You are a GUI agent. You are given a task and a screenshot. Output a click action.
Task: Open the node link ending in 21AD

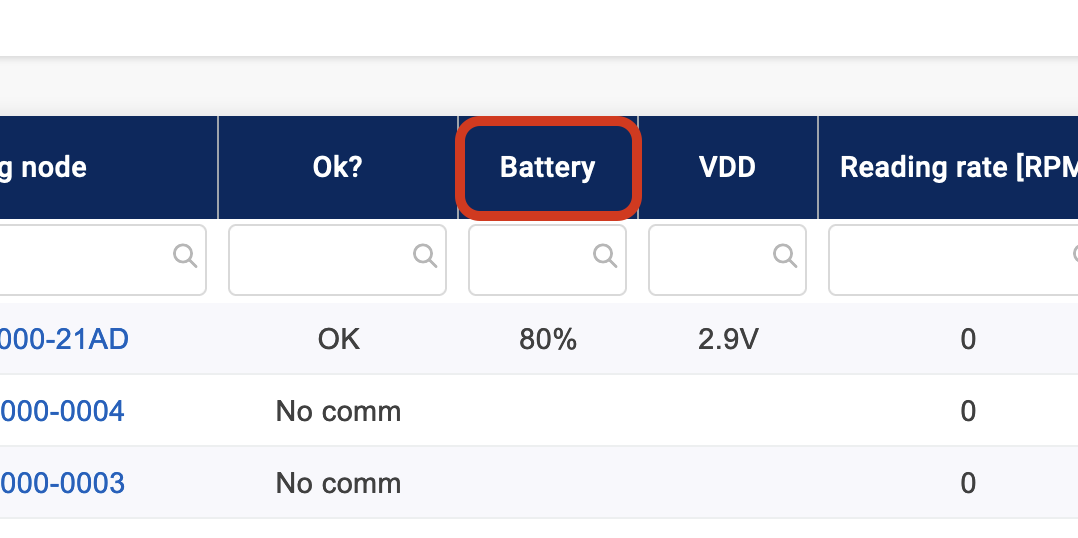(x=64, y=339)
